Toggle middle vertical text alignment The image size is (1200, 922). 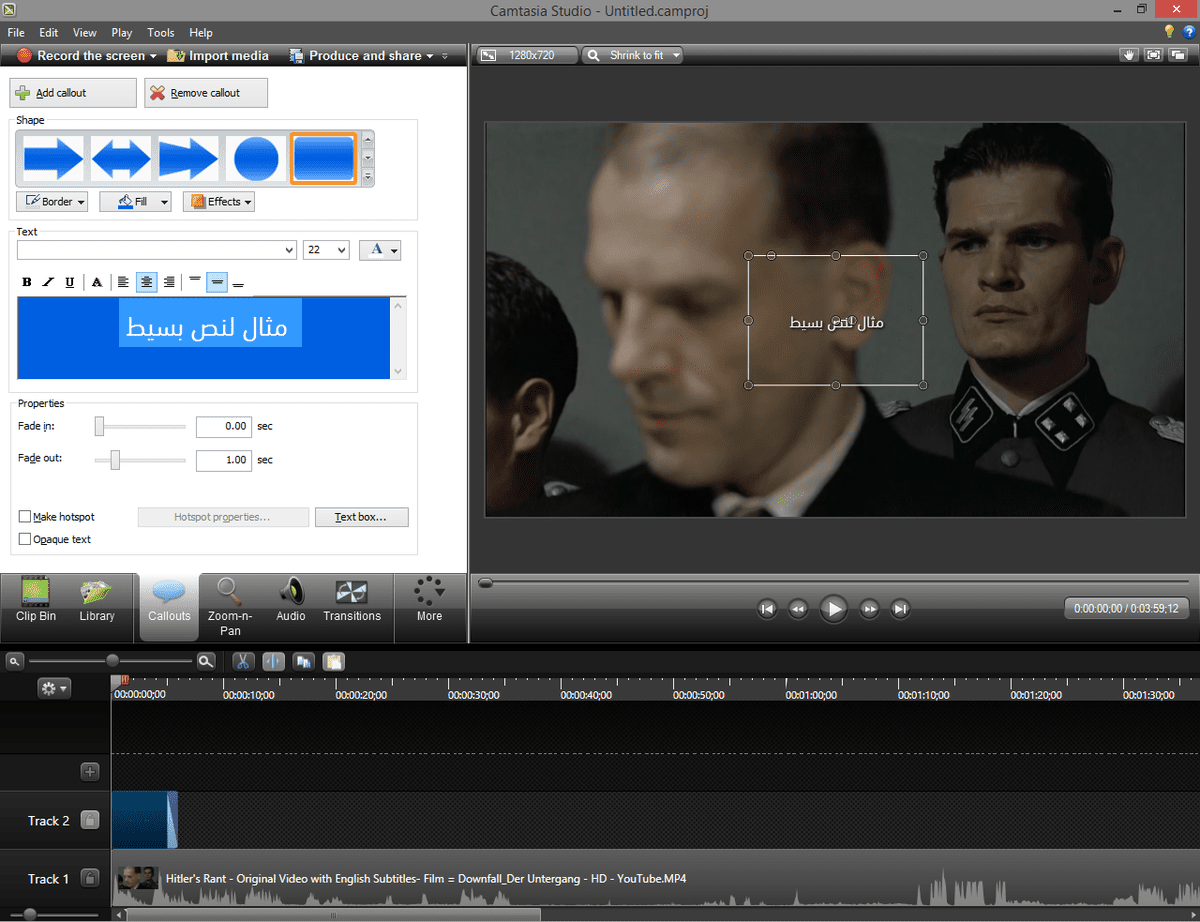(x=217, y=283)
